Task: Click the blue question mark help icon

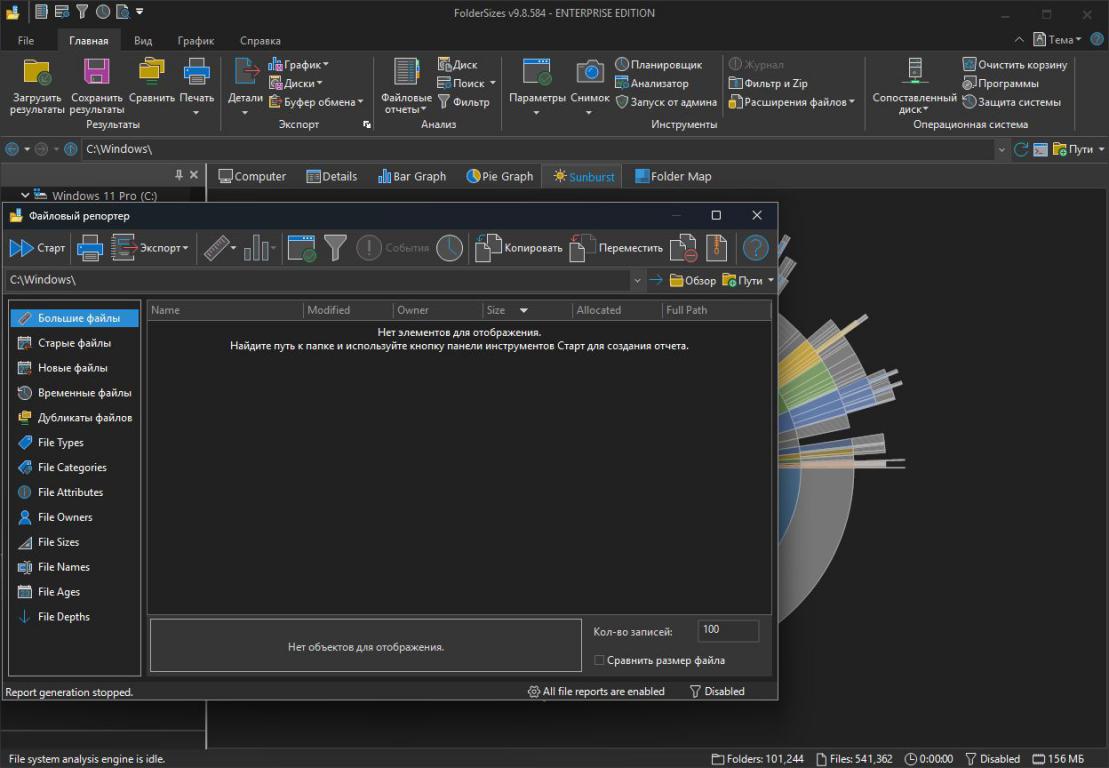Action: click(x=755, y=248)
